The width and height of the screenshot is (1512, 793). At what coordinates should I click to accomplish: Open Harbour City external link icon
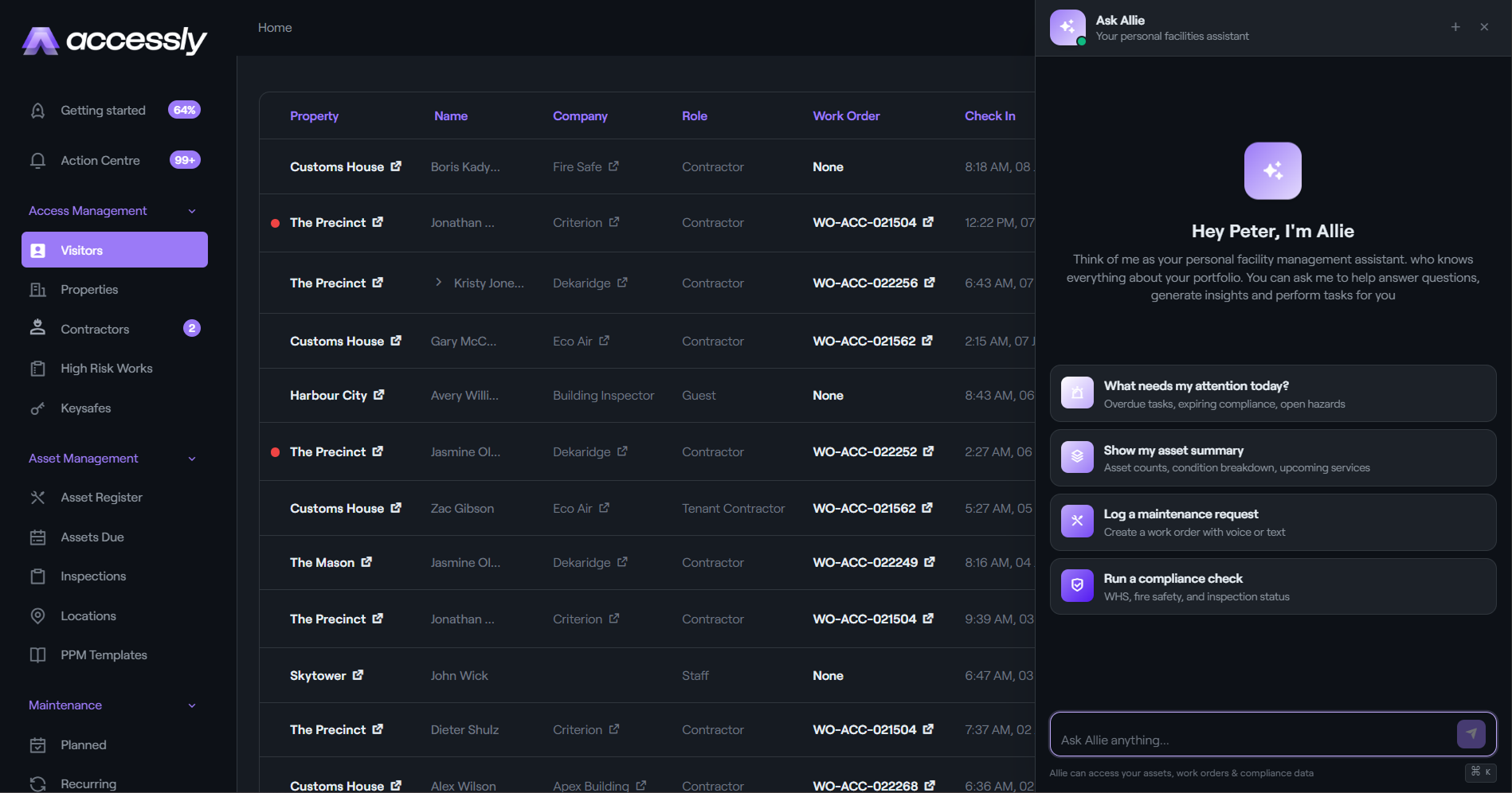379,395
